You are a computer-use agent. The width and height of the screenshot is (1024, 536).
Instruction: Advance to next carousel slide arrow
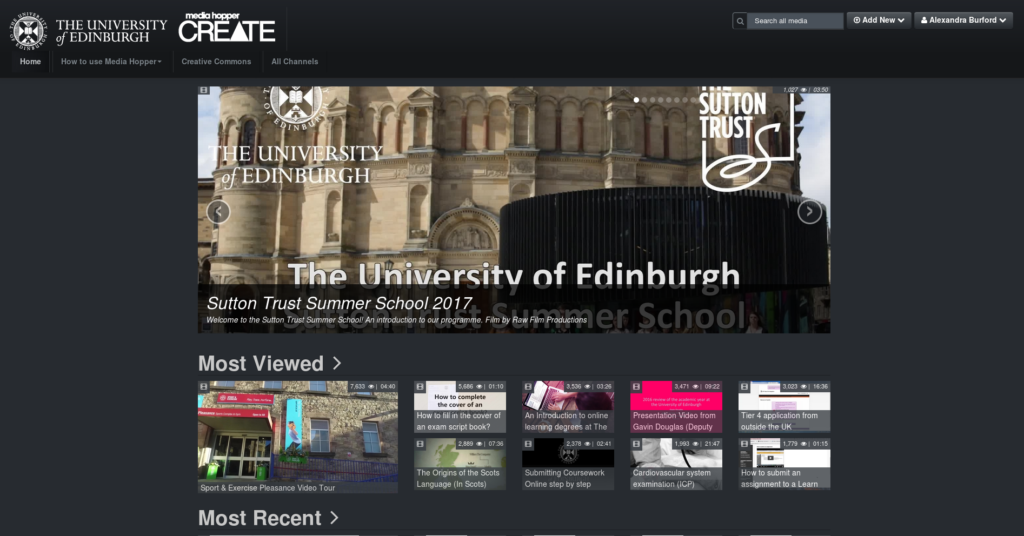pyautogui.click(x=809, y=212)
